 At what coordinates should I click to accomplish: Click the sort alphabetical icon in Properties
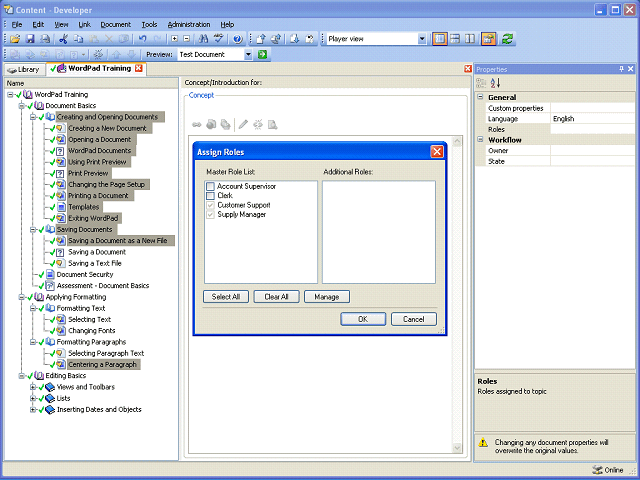pos(496,83)
